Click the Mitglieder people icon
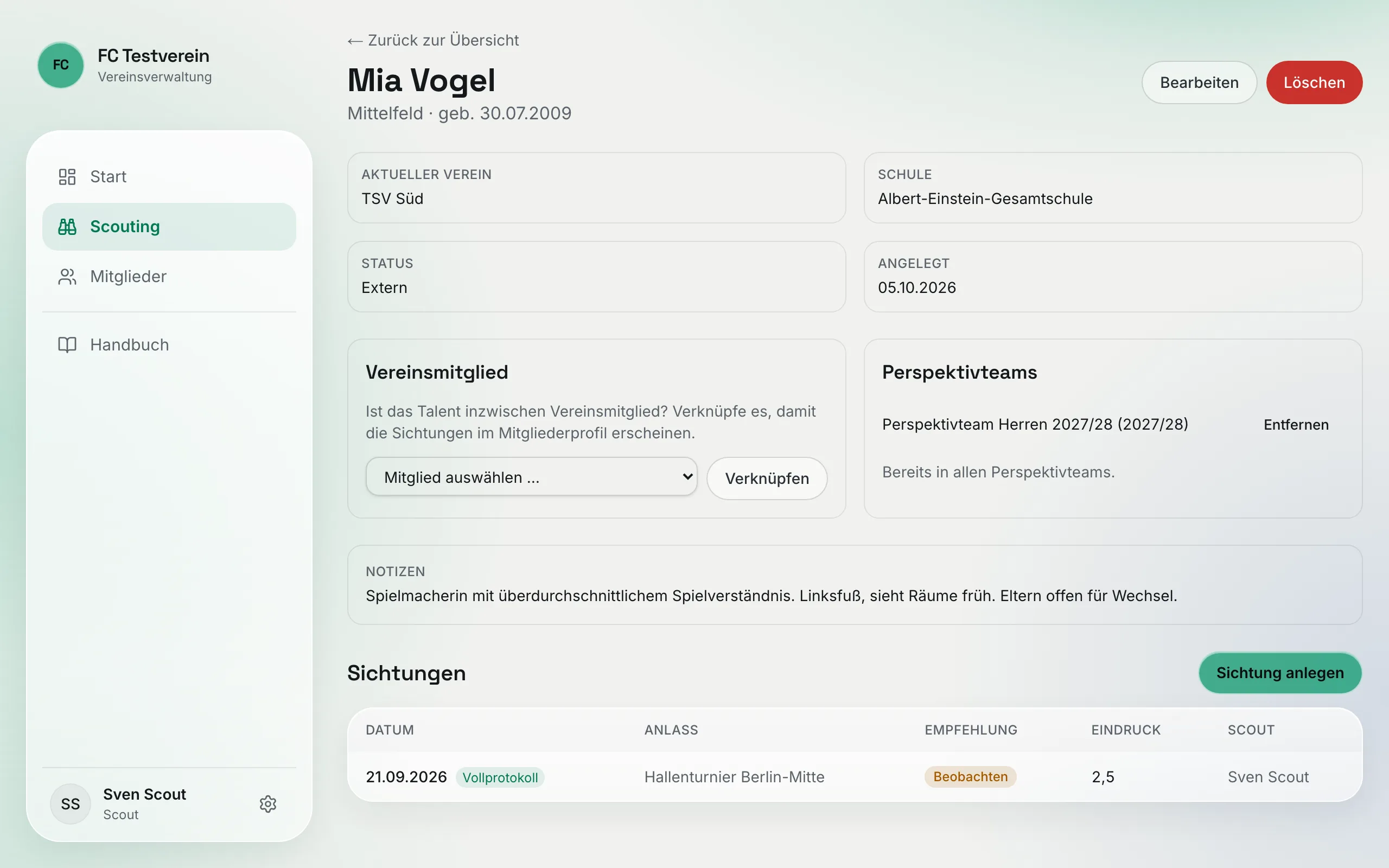The height and width of the screenshot is (868, 1389). (x=67, y=277)
